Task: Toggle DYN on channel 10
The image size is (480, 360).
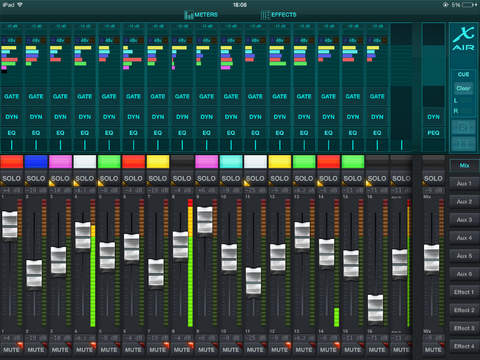Action: [231, 117]
